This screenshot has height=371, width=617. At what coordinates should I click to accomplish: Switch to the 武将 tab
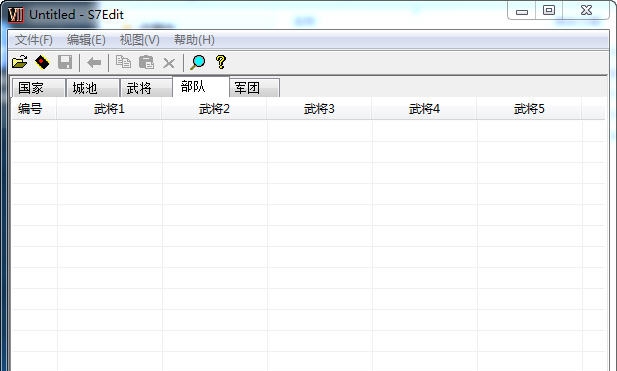(x=146, y=88)
